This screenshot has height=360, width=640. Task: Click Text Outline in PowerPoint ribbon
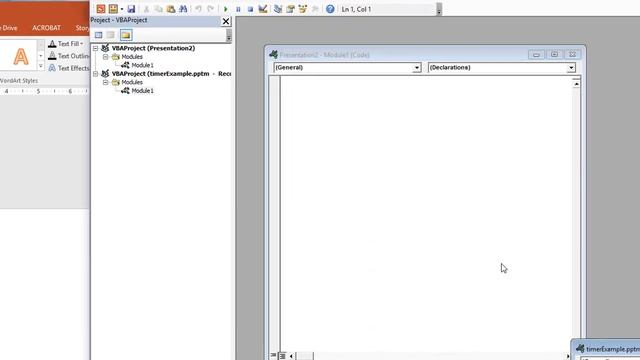click(68, 56)
